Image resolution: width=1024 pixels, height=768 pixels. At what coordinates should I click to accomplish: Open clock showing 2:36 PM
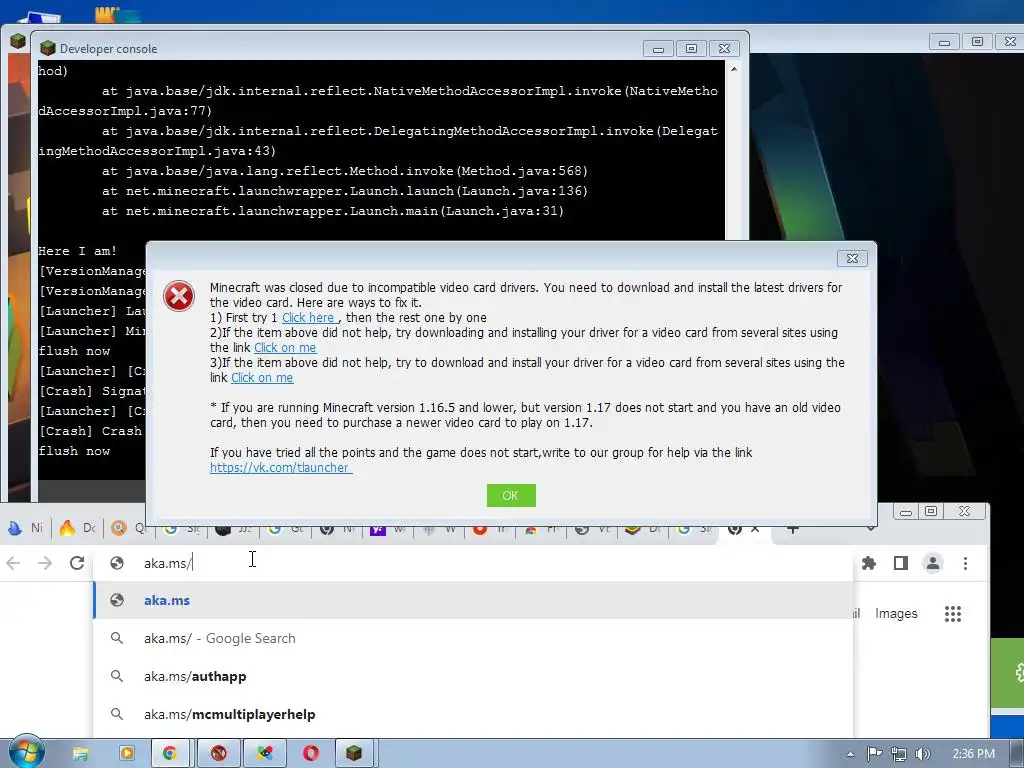(x=974, y=754)
